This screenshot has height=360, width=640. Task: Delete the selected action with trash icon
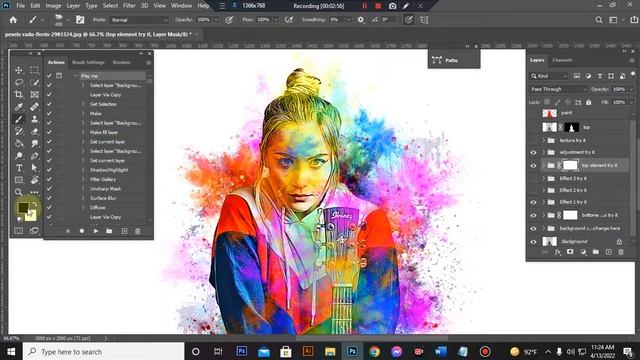tap(138, 231)
